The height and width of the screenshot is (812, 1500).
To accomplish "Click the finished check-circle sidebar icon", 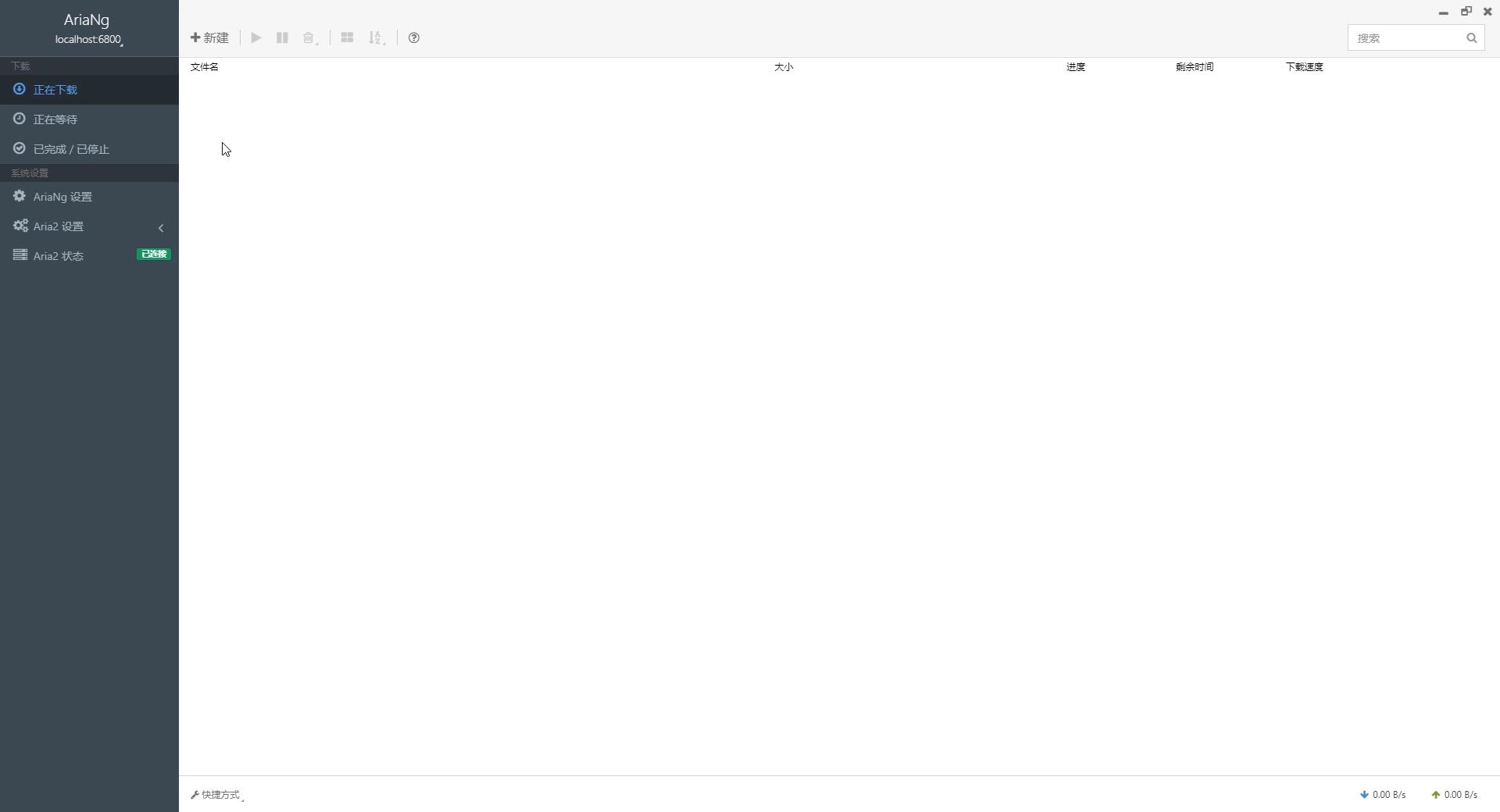I will tap(20, 148).
